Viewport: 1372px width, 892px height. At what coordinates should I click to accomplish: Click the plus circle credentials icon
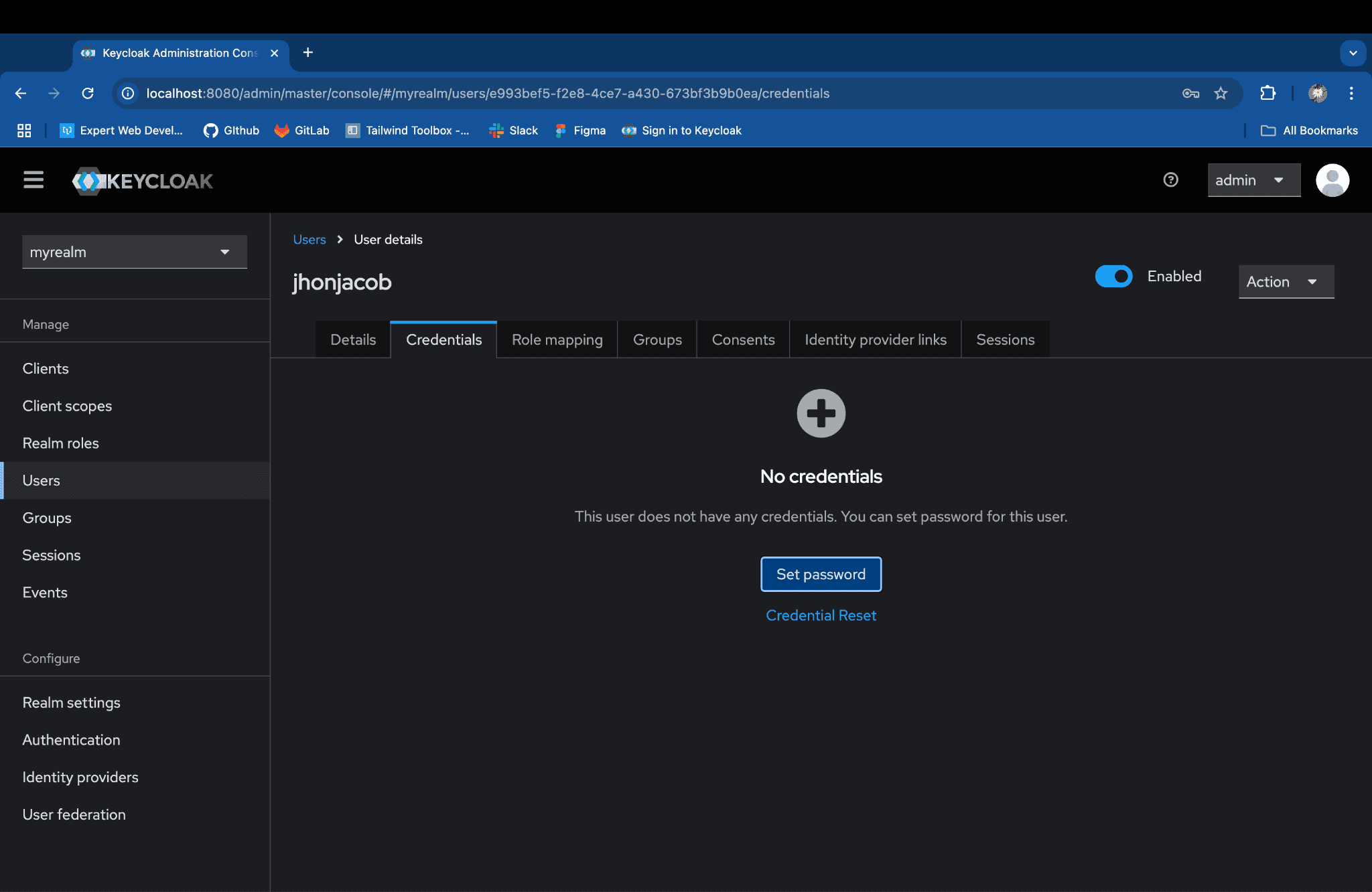click(821, 413)
